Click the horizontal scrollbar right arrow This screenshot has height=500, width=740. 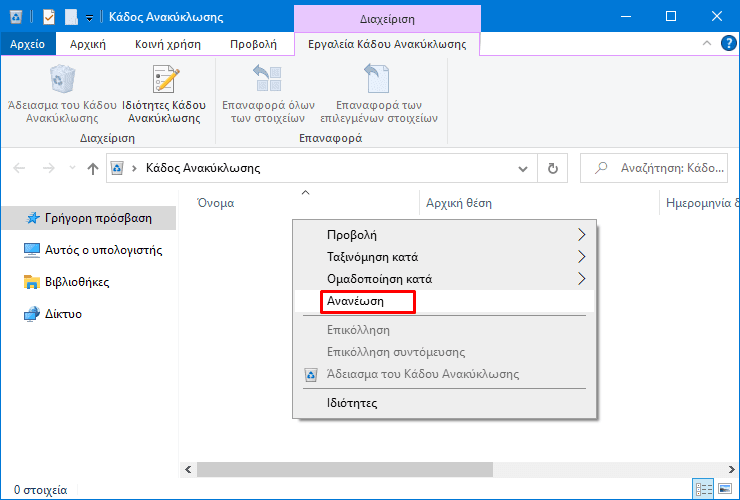click(x=732, y=469)
